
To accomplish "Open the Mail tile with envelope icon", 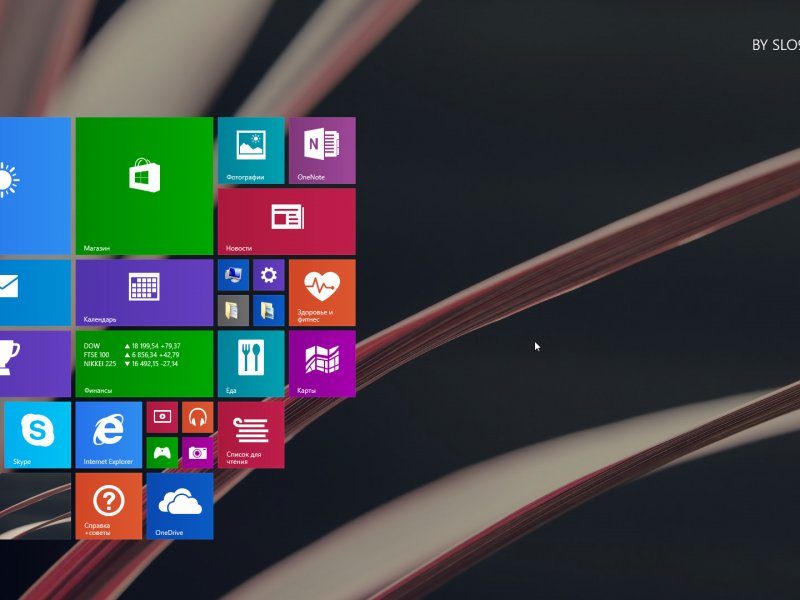I will click(x=35, y=292).
